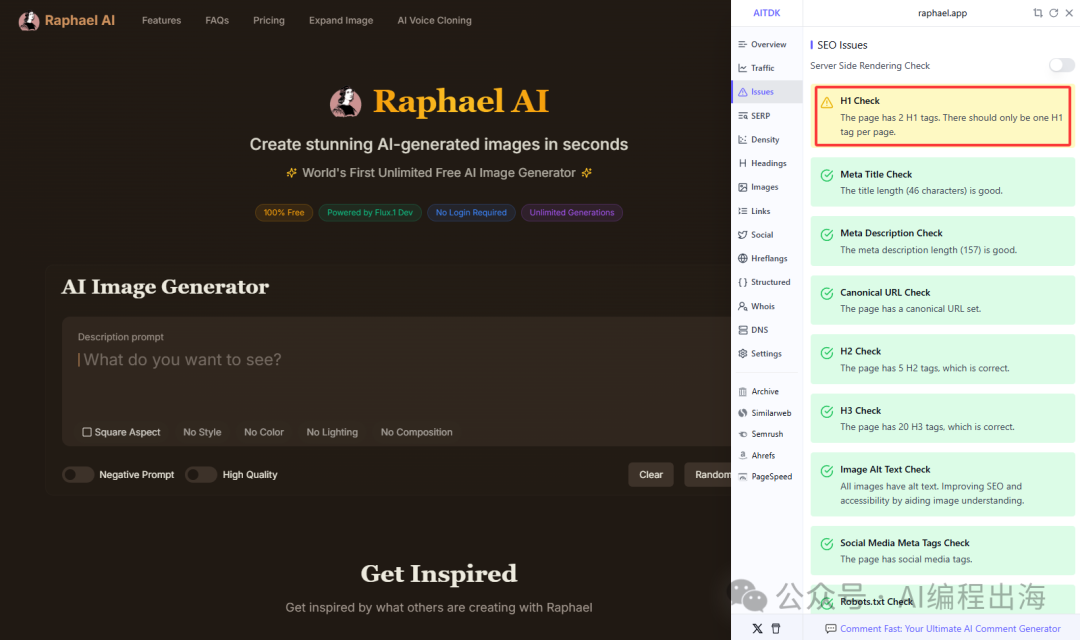Open Pricing in the top navigation
The width and height of the screenshot is (1080, 640).
[268, 20]
